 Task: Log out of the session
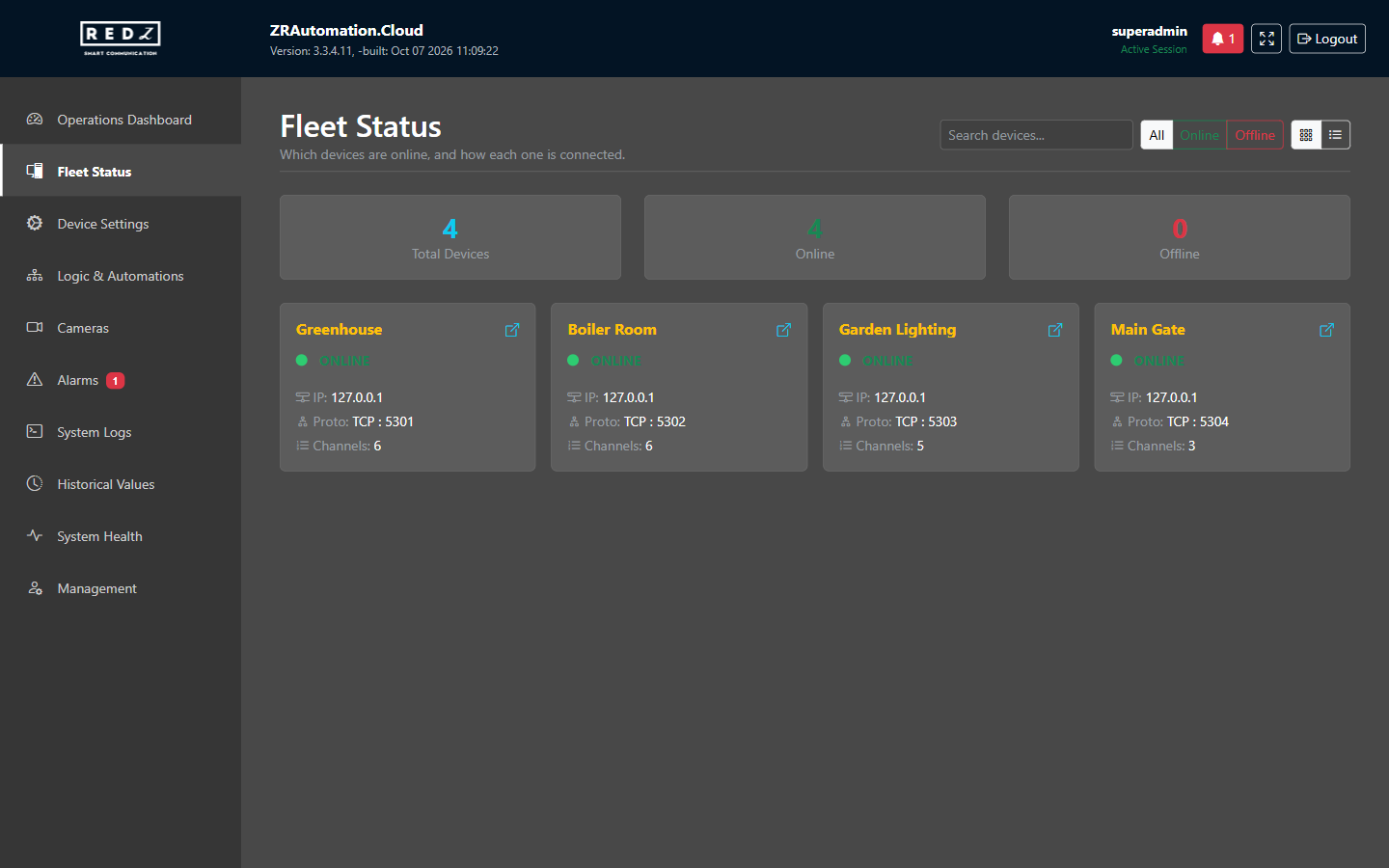[1327, 39]
